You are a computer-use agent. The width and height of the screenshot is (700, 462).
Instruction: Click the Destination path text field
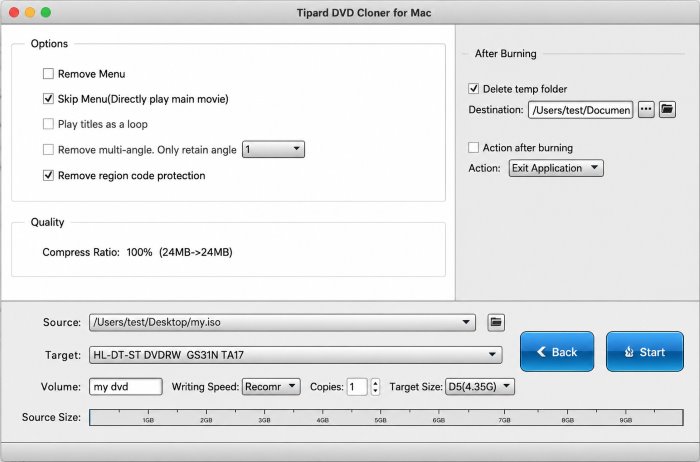coord(580,110)
